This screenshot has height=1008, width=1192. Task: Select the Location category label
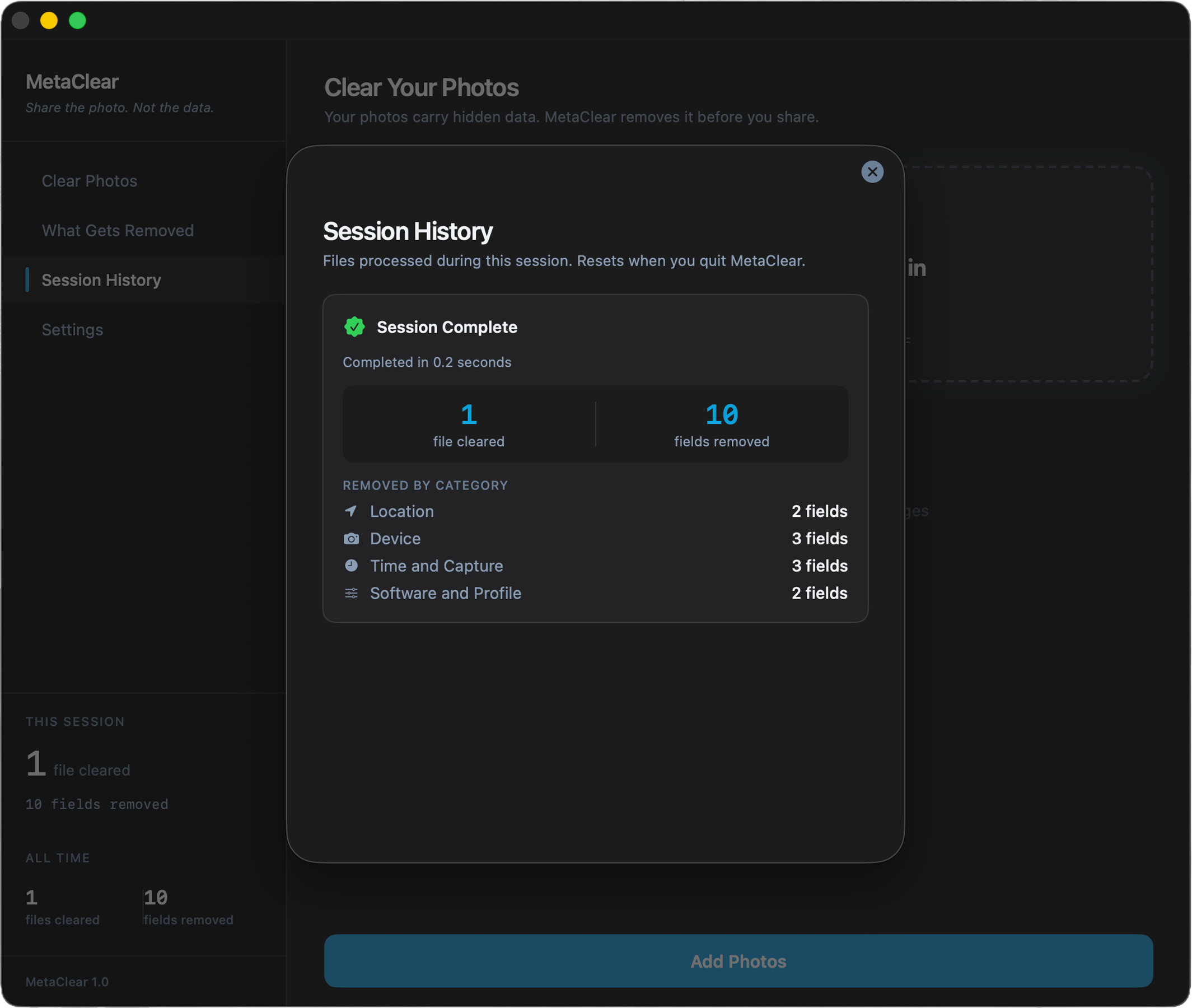(401, 511)
